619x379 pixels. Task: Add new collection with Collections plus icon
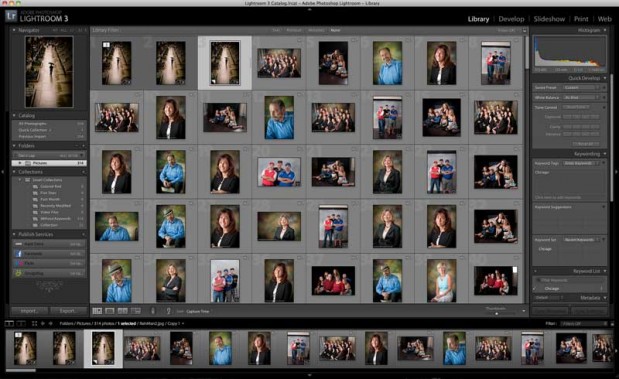pyautogui.click(x=83, y=172)
